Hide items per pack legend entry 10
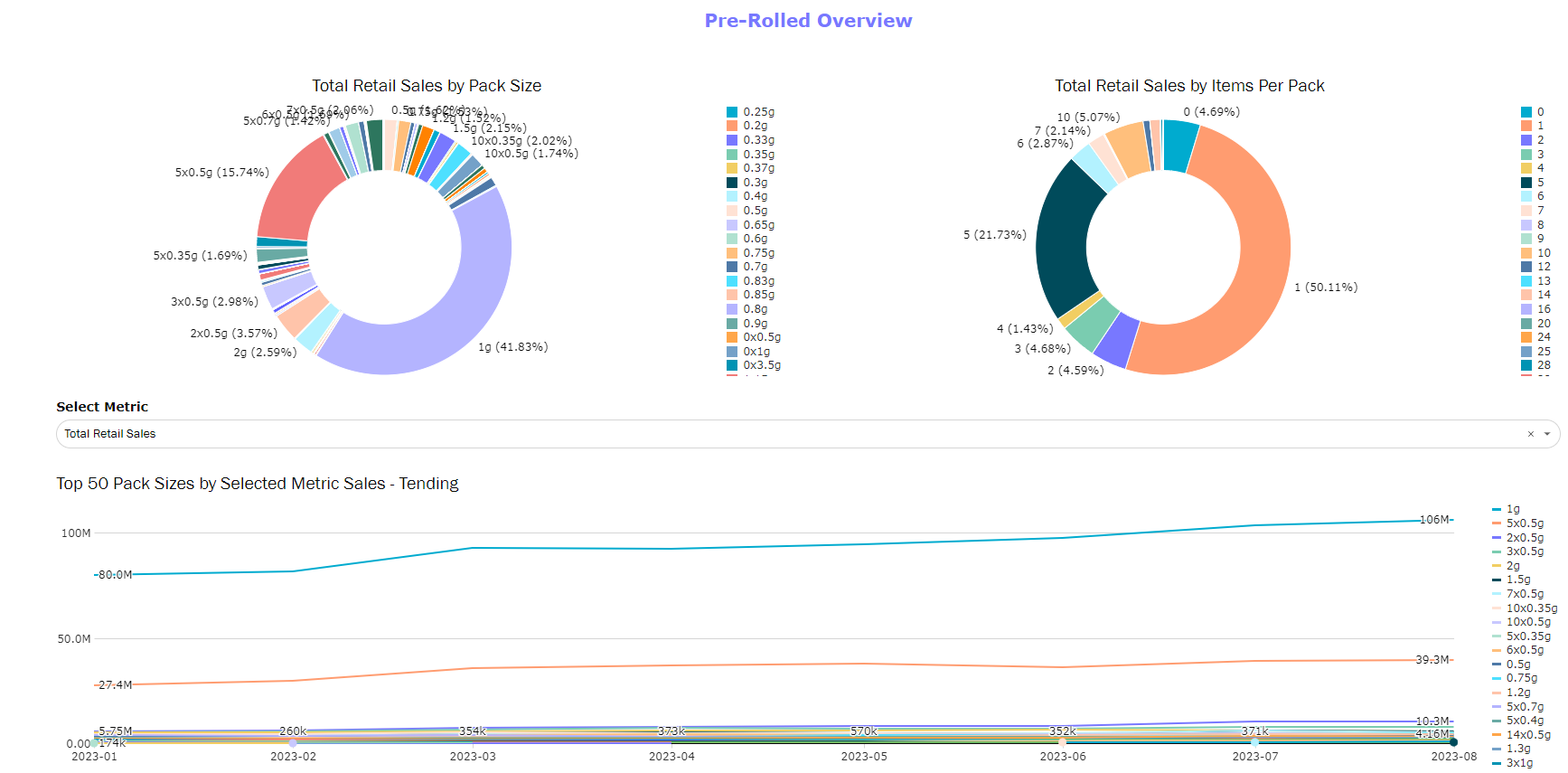Image resolution: width=1568 pixels, height=773 pixels. [1543, 253]
